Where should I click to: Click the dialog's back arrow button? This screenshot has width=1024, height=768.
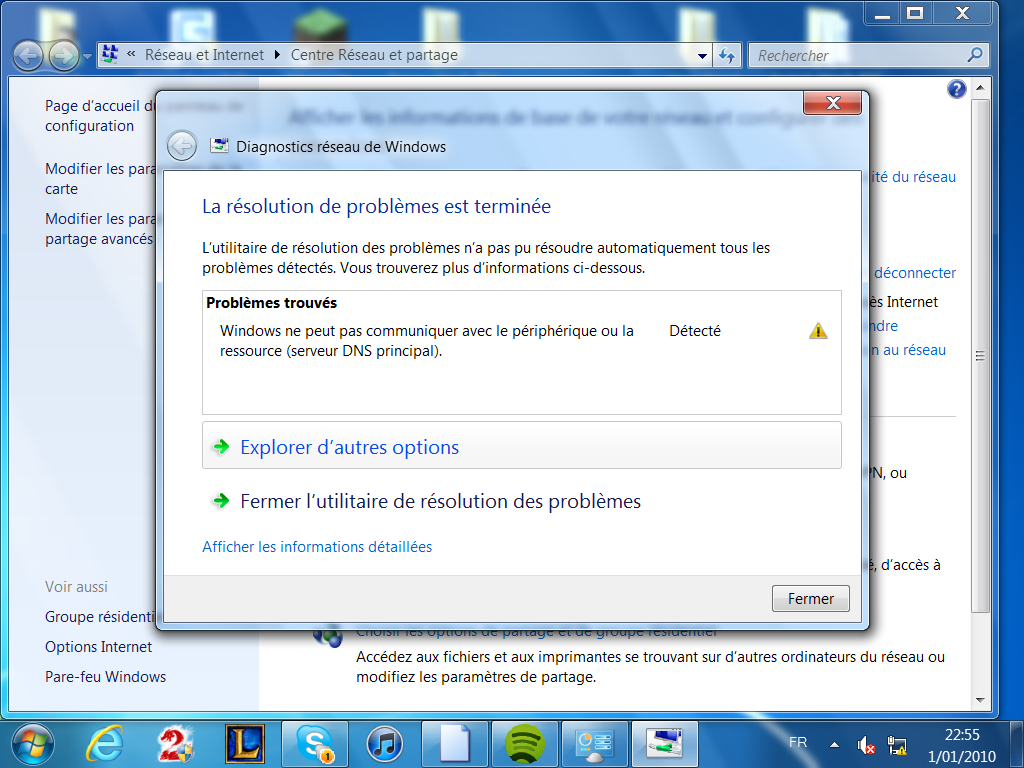click(x=182, y=146)
